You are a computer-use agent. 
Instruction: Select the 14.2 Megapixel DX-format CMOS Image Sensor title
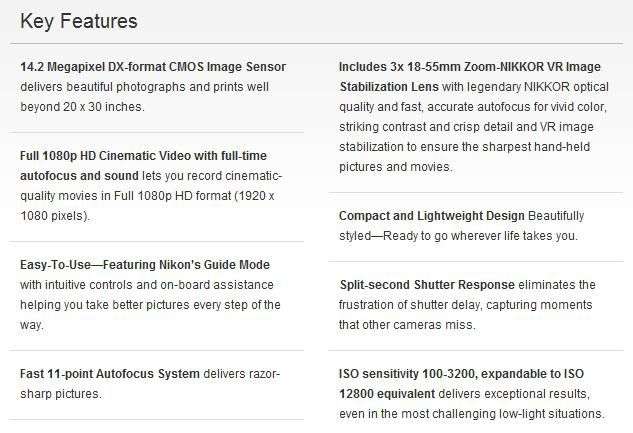(x=153, y=67)
